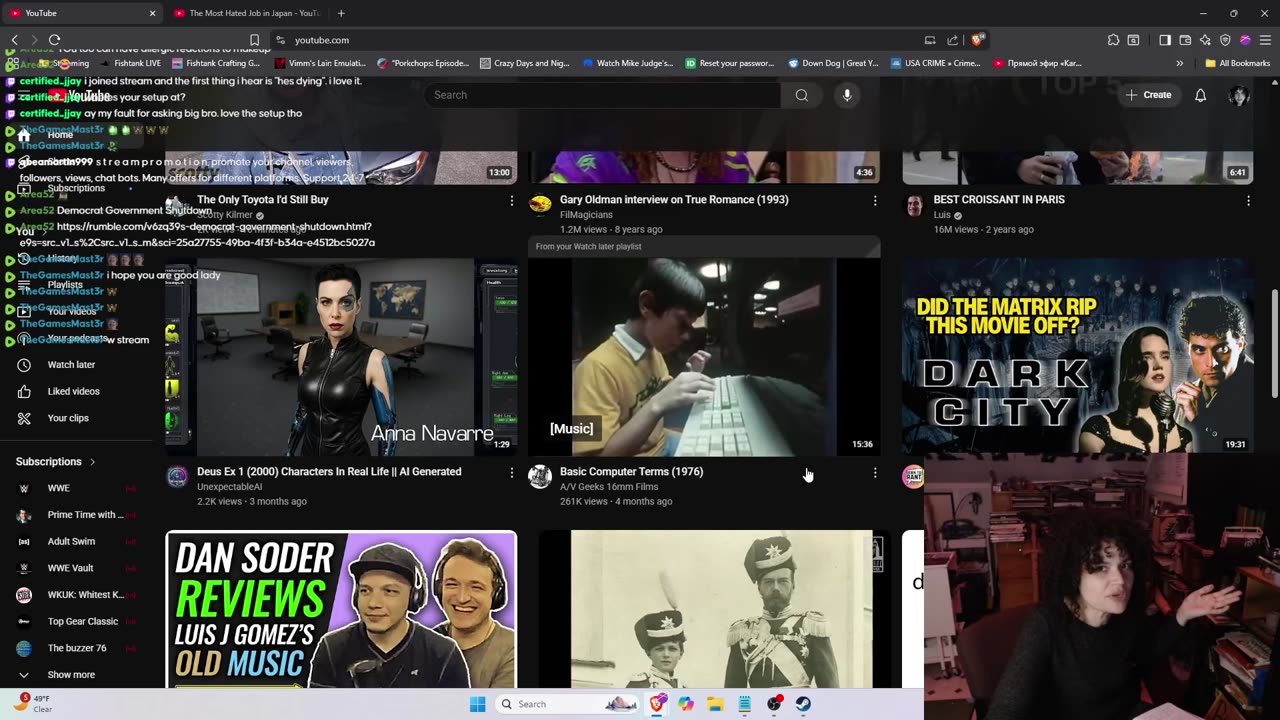Open the USA CRIME bookmark
The height and width of the screenshot is (720, 1280).
934,63
